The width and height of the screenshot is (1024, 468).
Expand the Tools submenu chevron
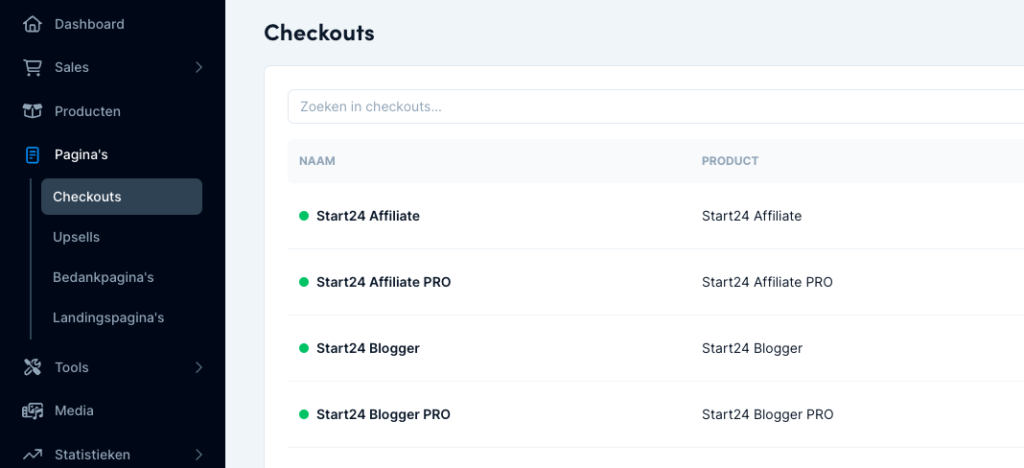click(x=199, y=368)
